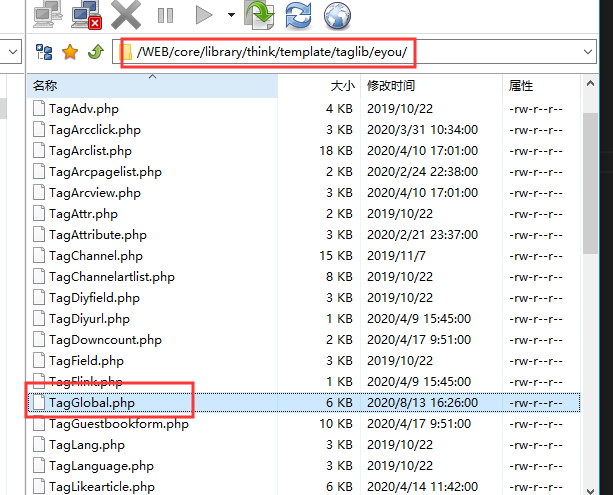Click the green up-directory arrow icon

point(94,51)
